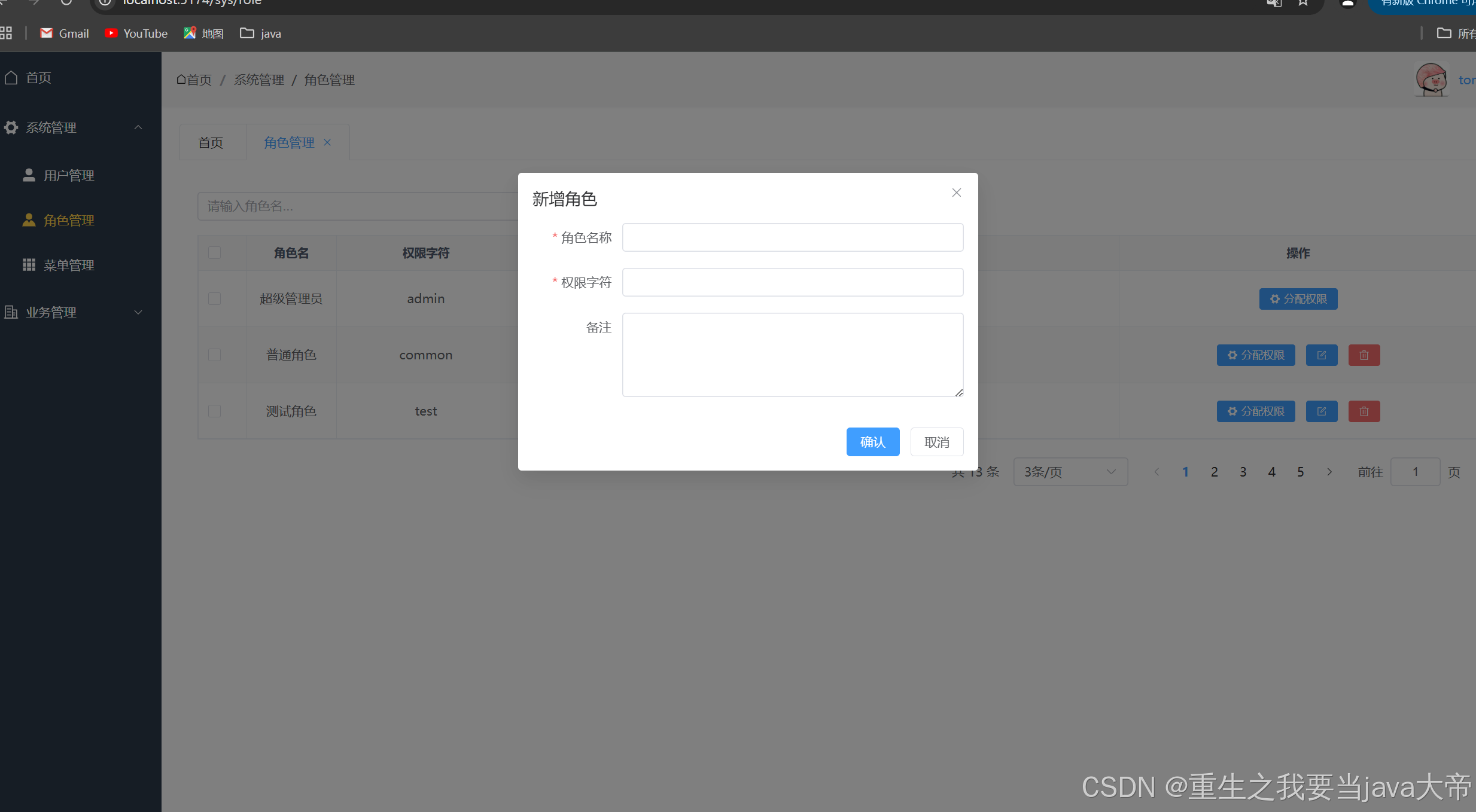Viewport: 1476px width, 812px height.
Task: Switch to the 首页 tab
Action: tap(211, 143)
